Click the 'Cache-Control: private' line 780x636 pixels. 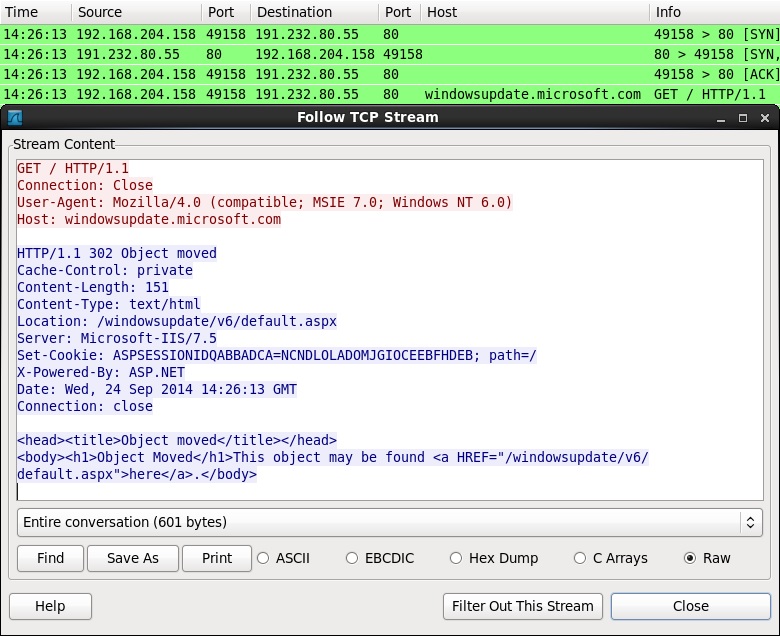[105, 270]
